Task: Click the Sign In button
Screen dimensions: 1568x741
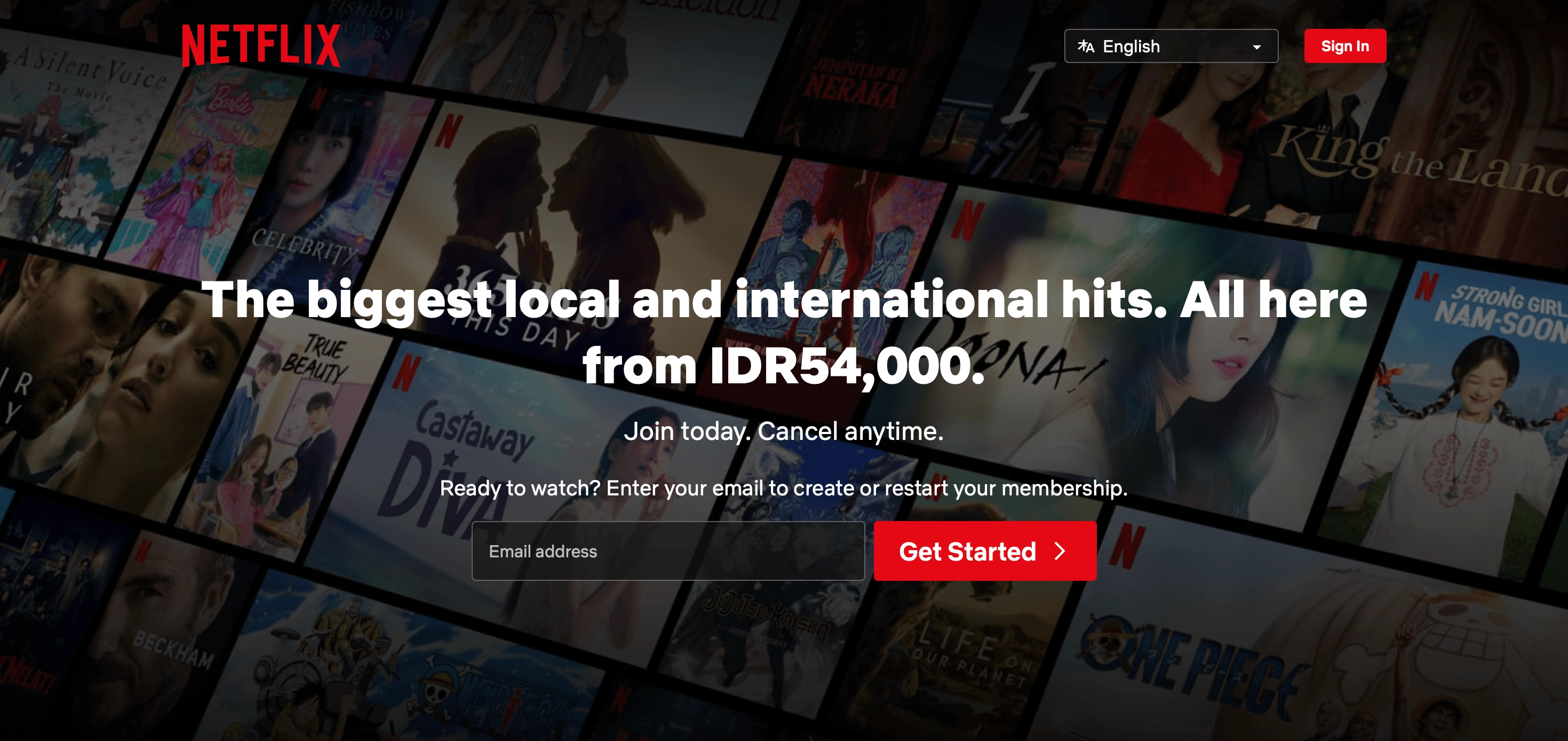Action: click(x=1344, y=46)
